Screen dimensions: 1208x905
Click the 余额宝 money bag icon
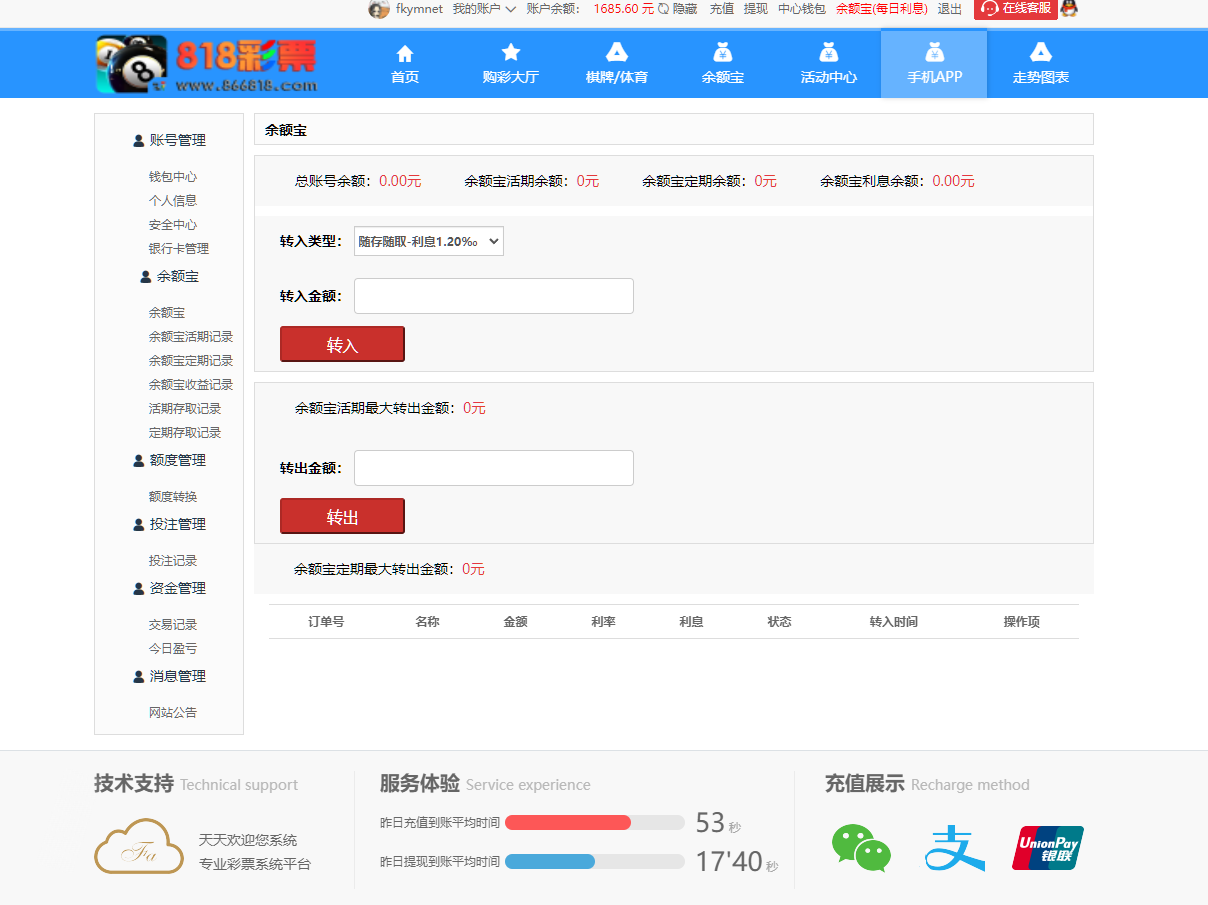(722, 52)
